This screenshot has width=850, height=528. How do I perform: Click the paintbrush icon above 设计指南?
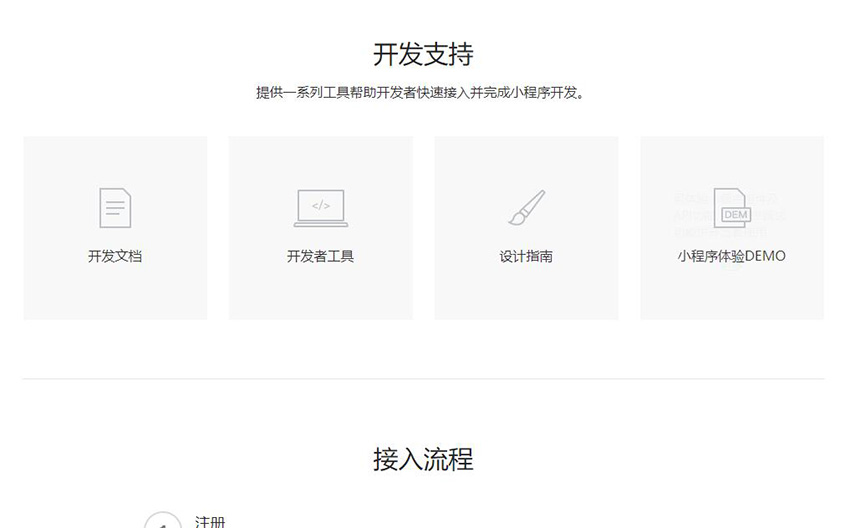[526, 207]
